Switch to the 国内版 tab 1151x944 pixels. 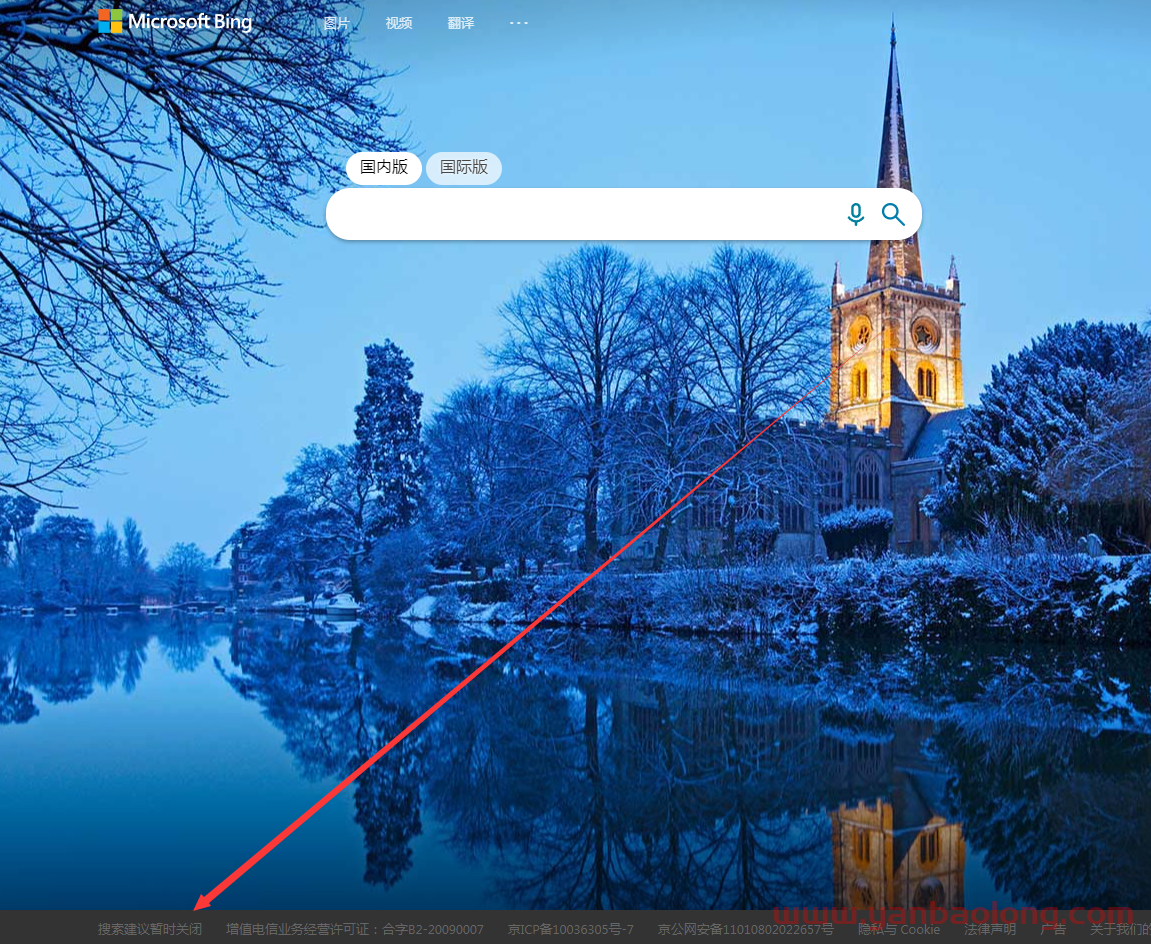[384, 168]
